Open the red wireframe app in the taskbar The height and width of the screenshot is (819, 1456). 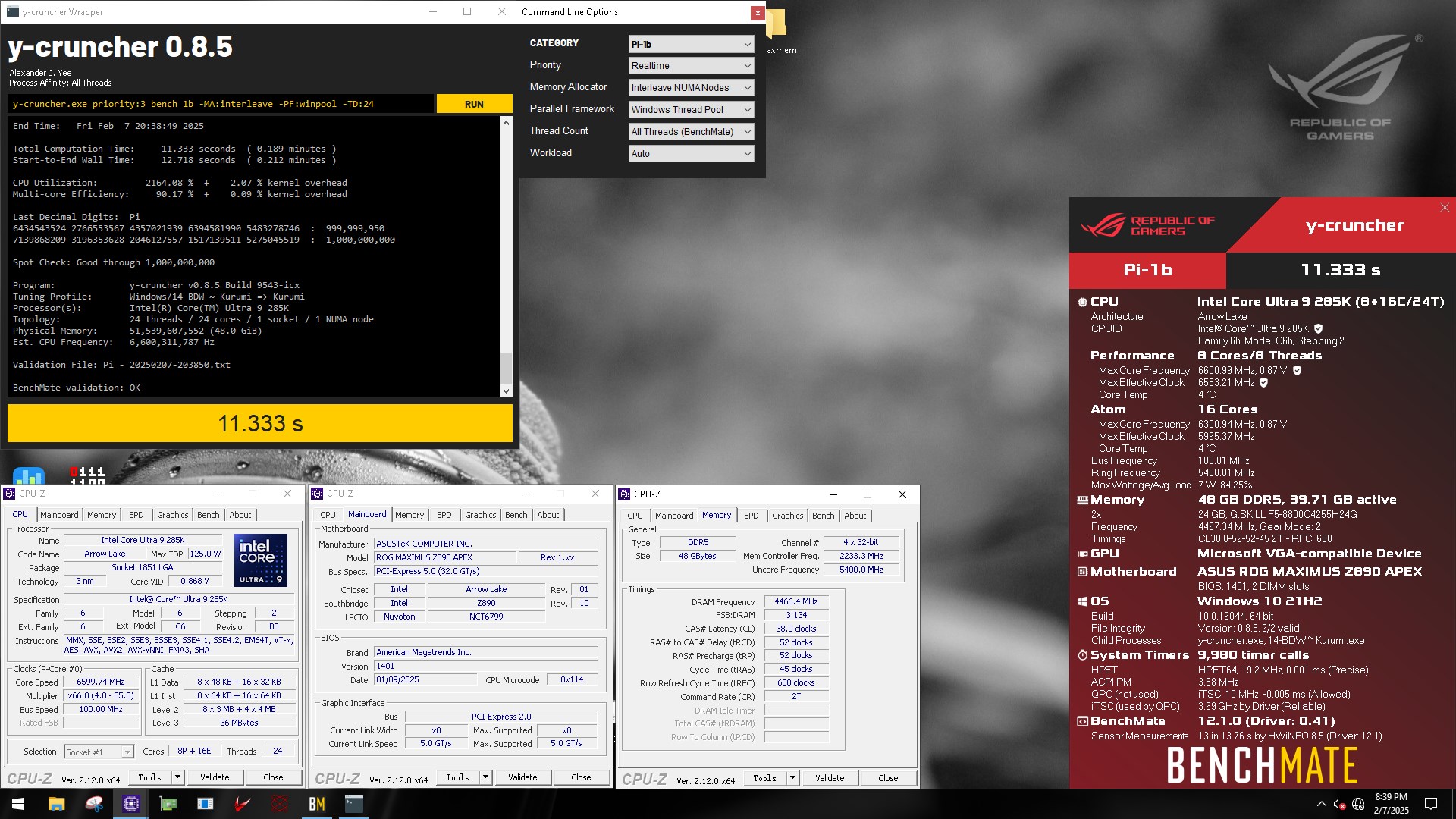[x=280, y=804]
